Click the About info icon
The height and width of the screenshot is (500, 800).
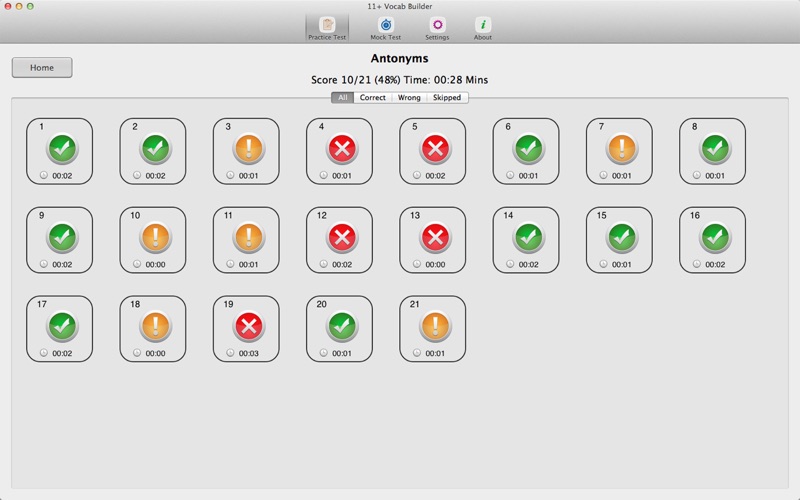coord(483,24)
